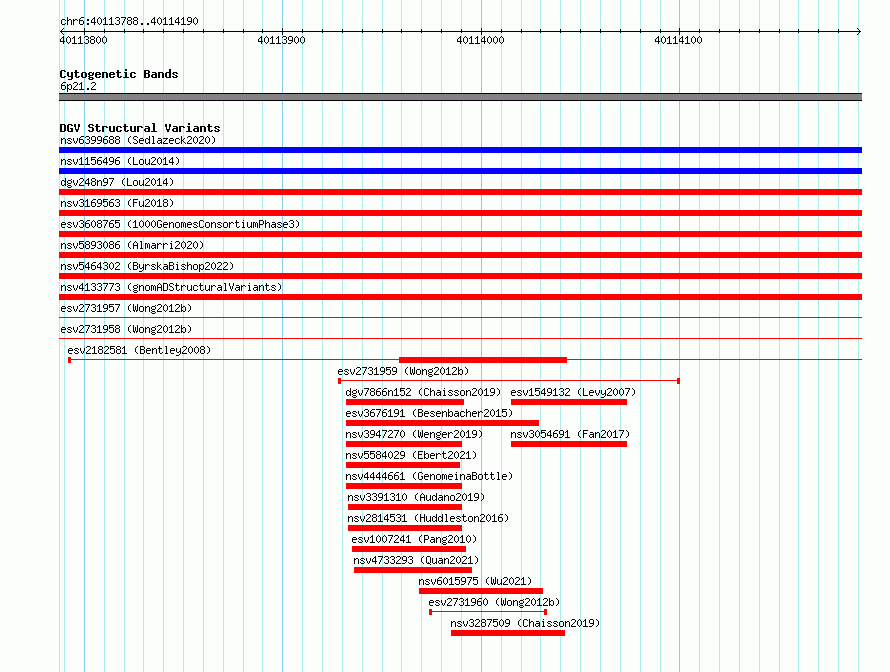
Task: Click the Cytogenetic Bands track title
Action: 119,74
